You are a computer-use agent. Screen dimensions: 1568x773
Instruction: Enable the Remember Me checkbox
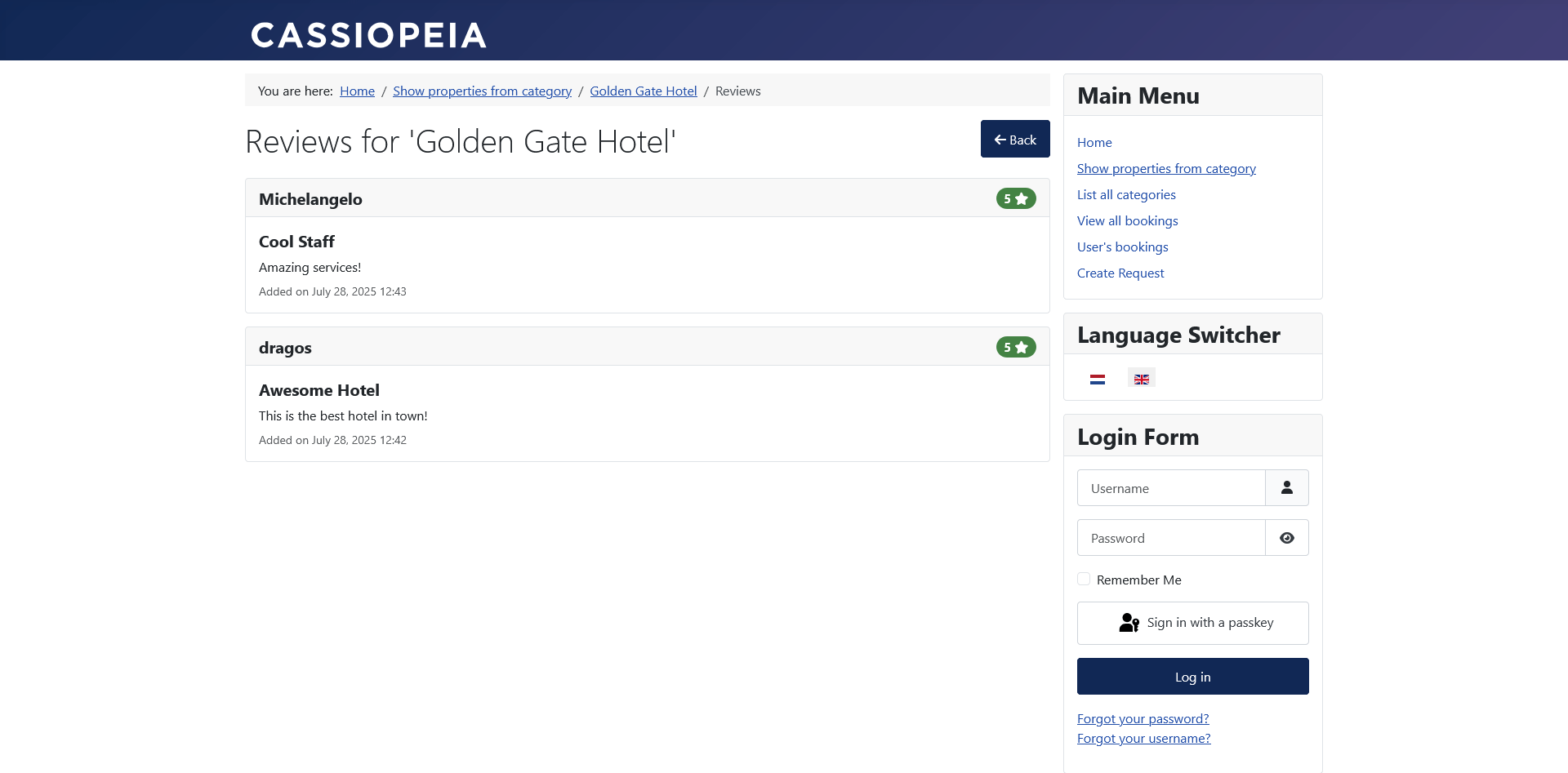pyautogui.click(x=1084, y=579)
